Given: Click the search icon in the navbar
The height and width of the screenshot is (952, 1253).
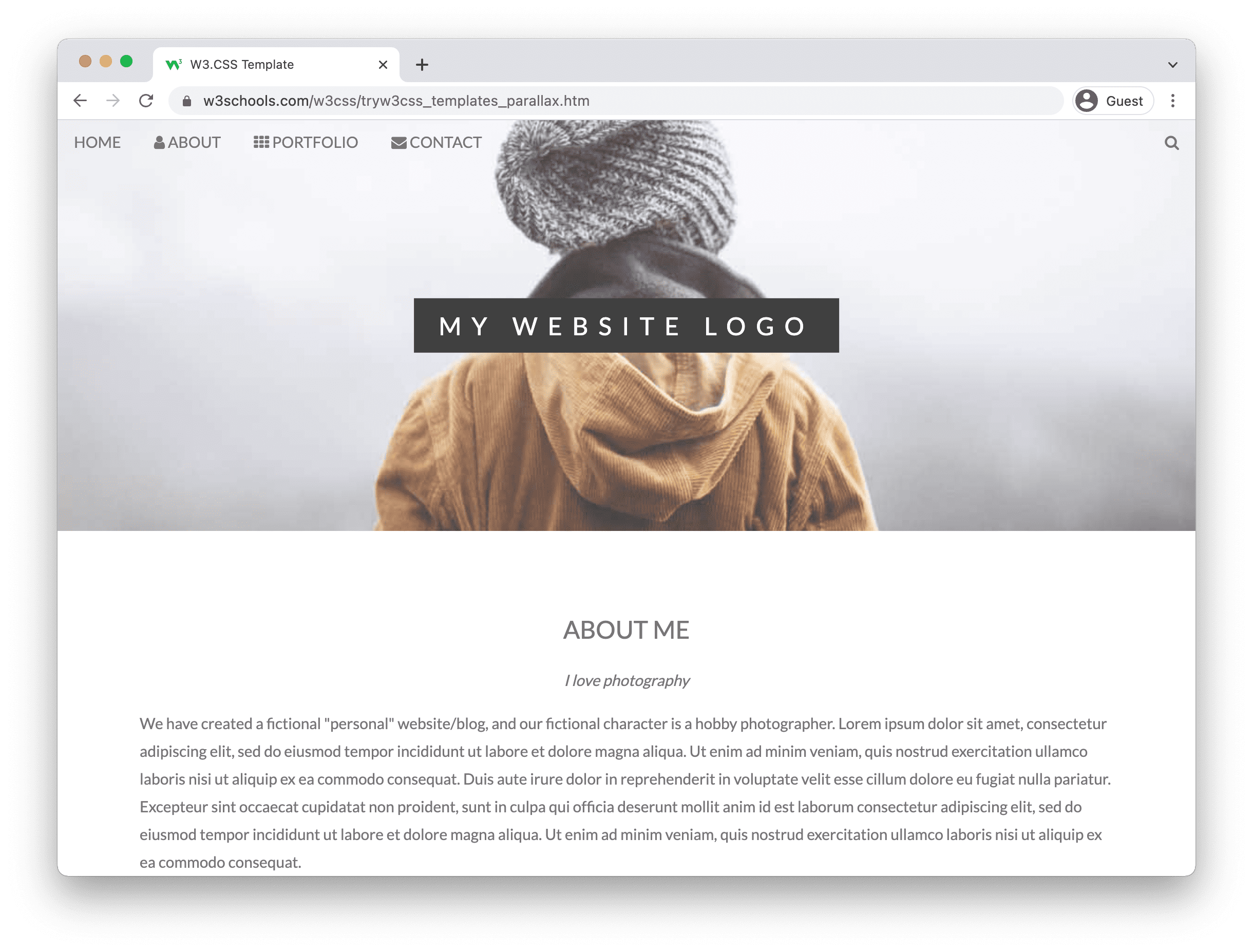Looking at the screenshot, I should click(x=1172, y=141).
